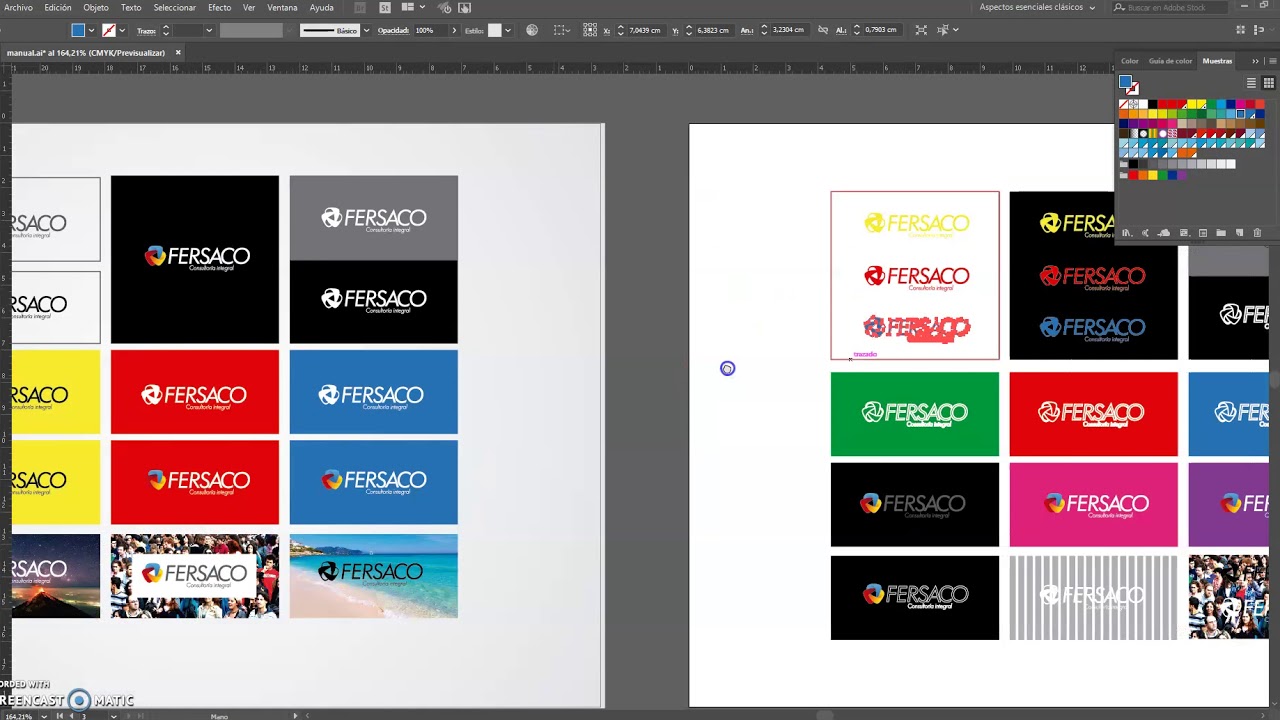Click the align selection dashed-box icon
The image size is (1280, 720).
[561, 30]
